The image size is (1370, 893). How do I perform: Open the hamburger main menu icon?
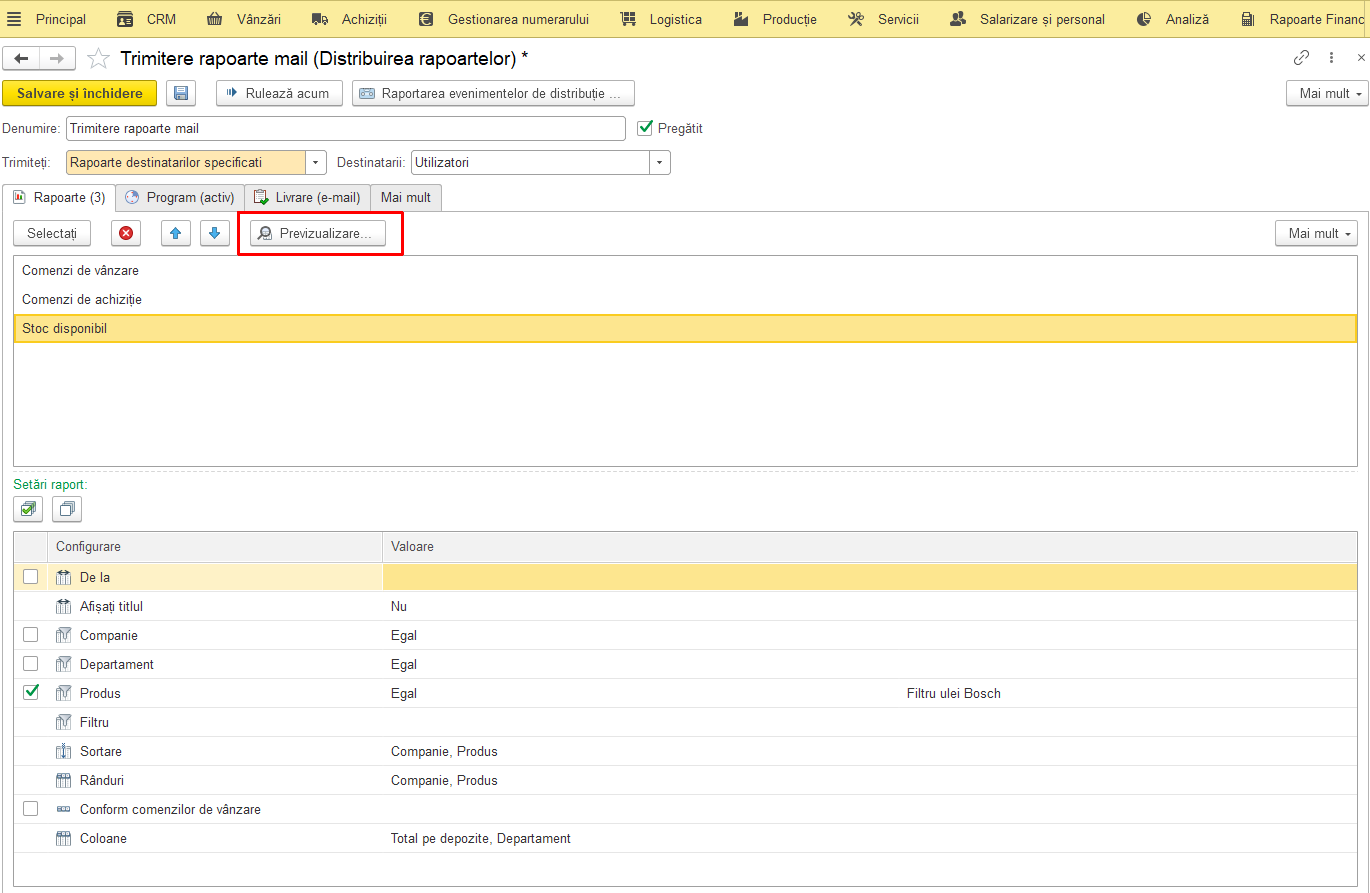pos(14,19)
